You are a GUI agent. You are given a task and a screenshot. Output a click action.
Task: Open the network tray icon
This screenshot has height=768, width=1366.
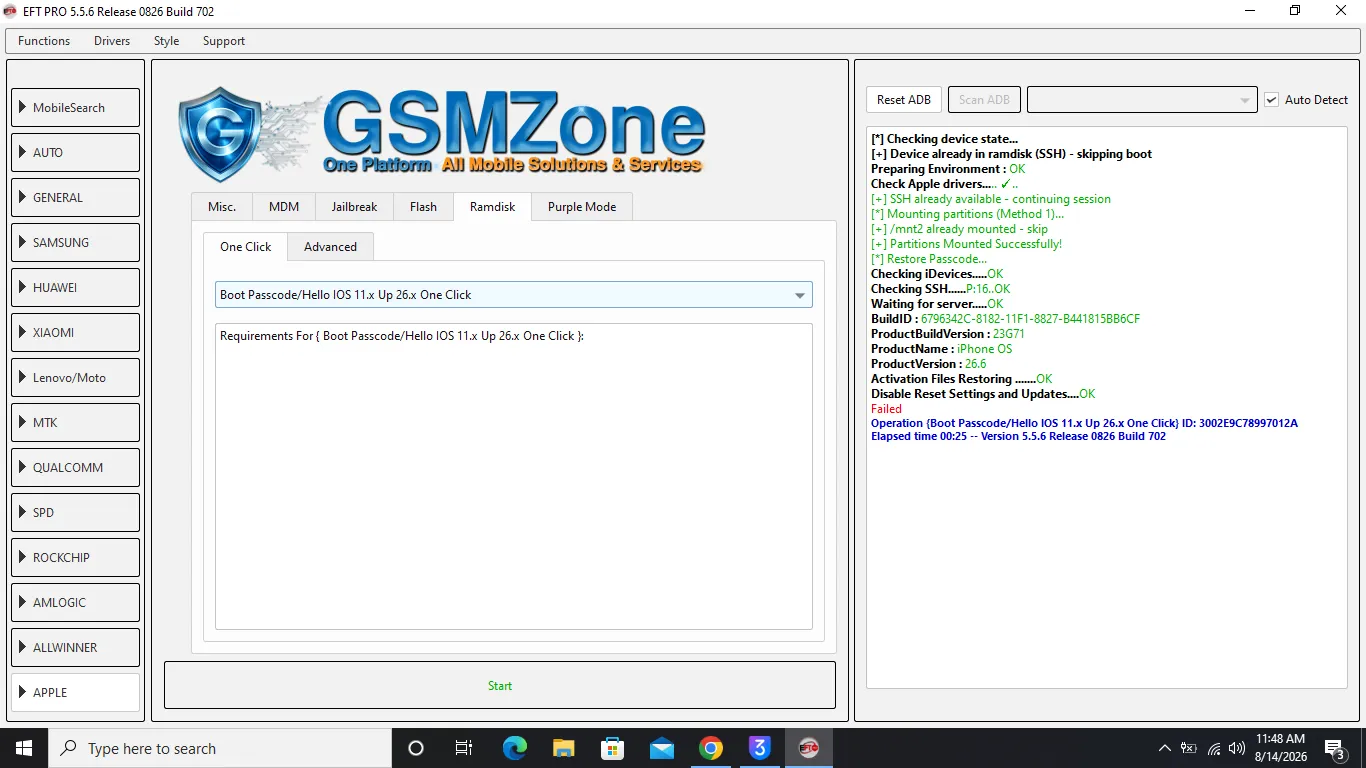click(1214, 748)
